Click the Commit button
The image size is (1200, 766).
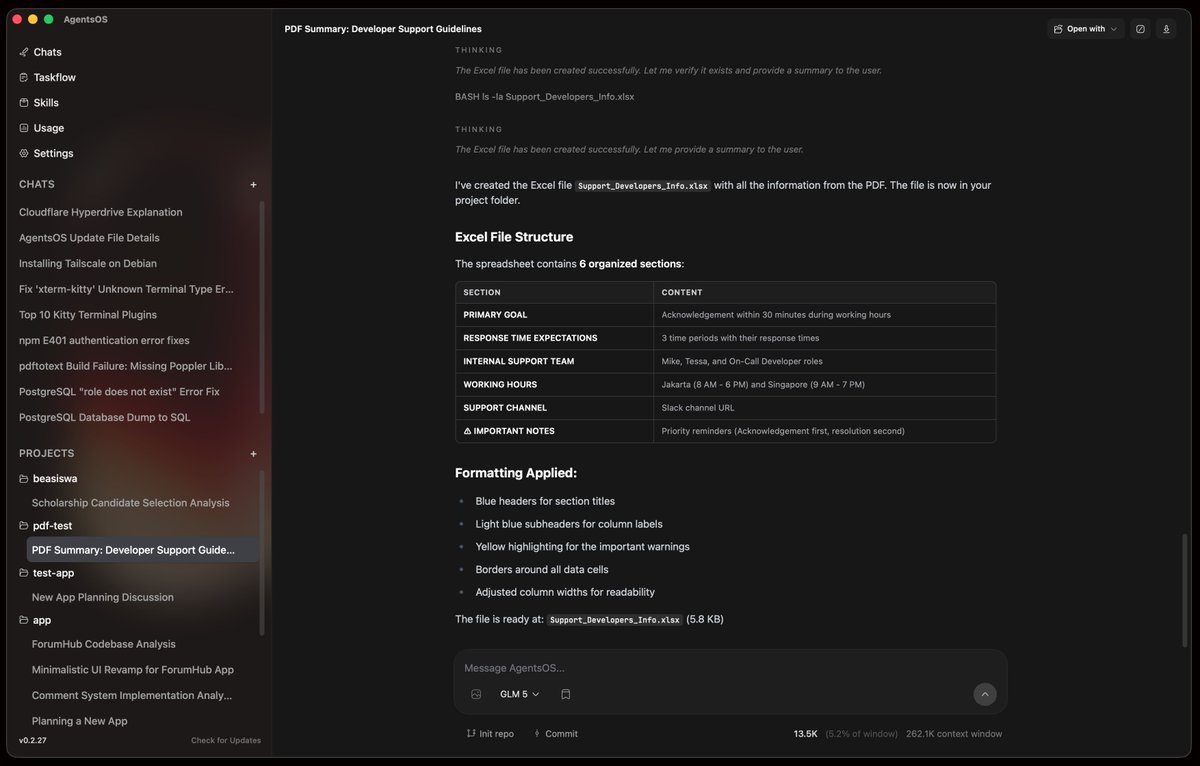555,734
